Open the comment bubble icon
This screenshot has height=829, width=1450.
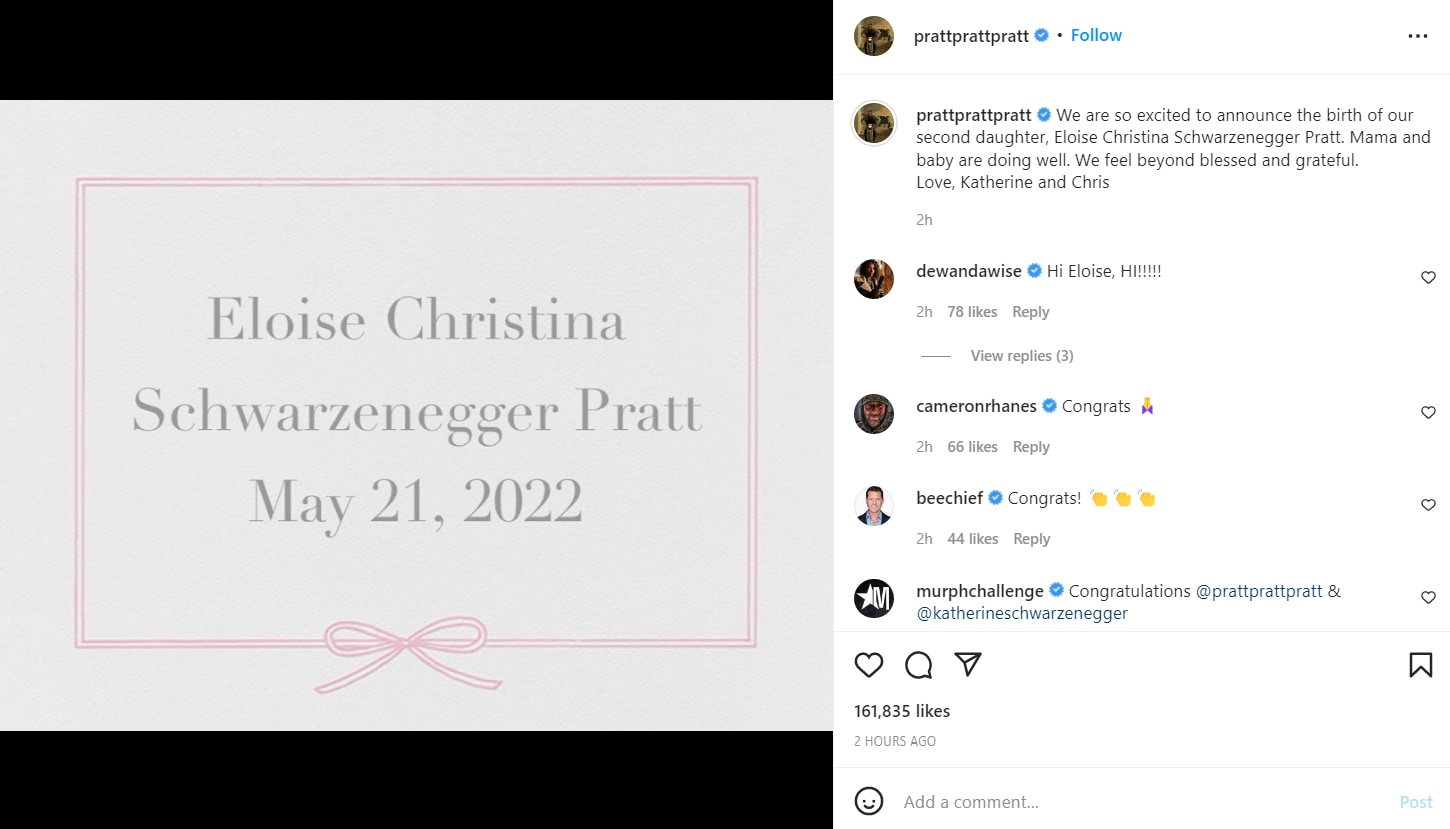pos(918,665)
